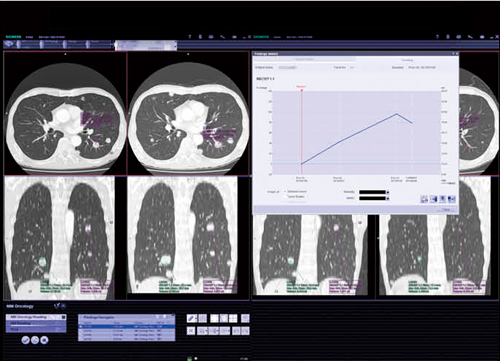Click the round middle button below MM Oncology list
The height and width of the screenshot is (361, 500).
tap(35, 340)
